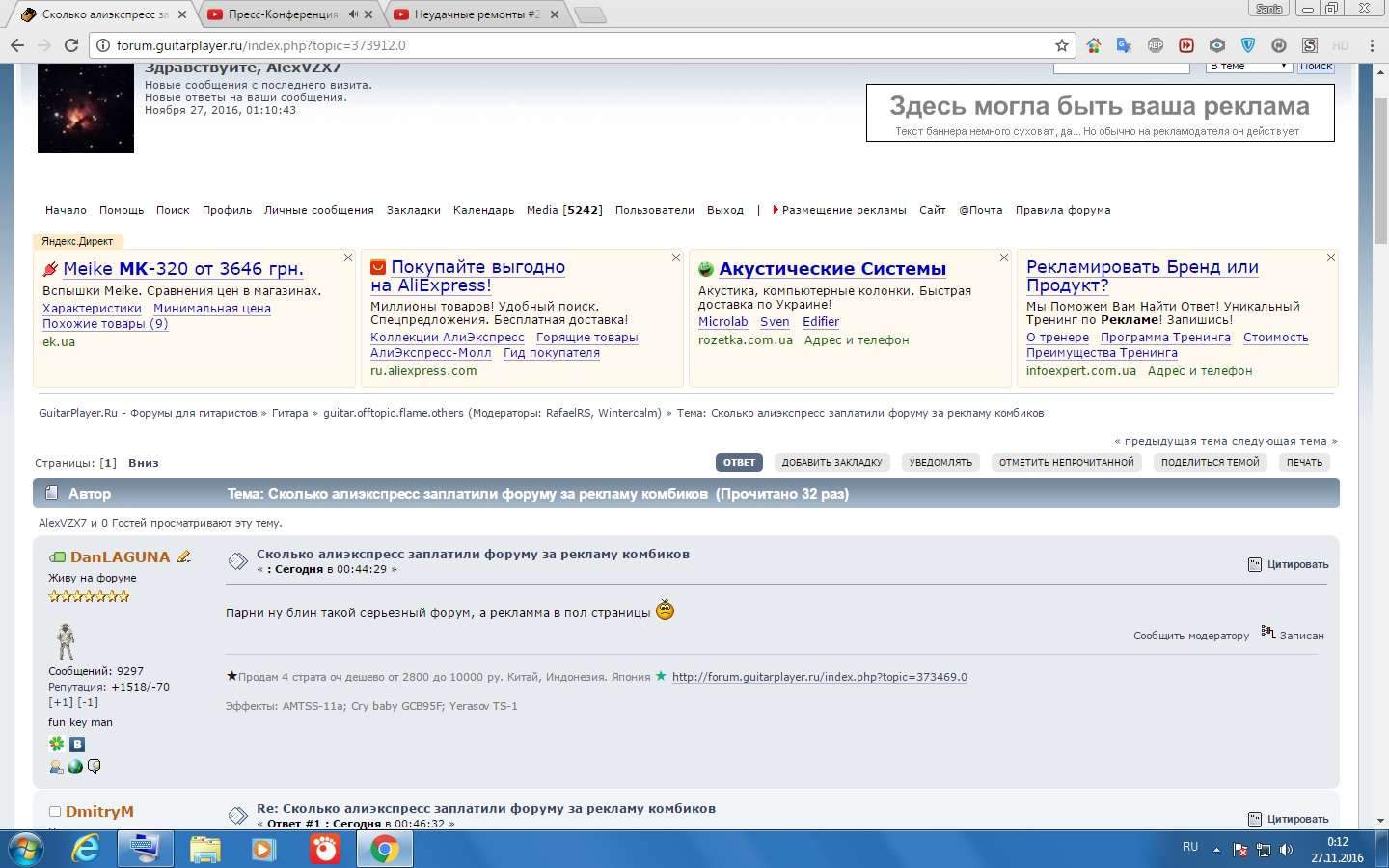
Task: Click the gray circular refresh extension icon
Action: [x=1279, y=45]
